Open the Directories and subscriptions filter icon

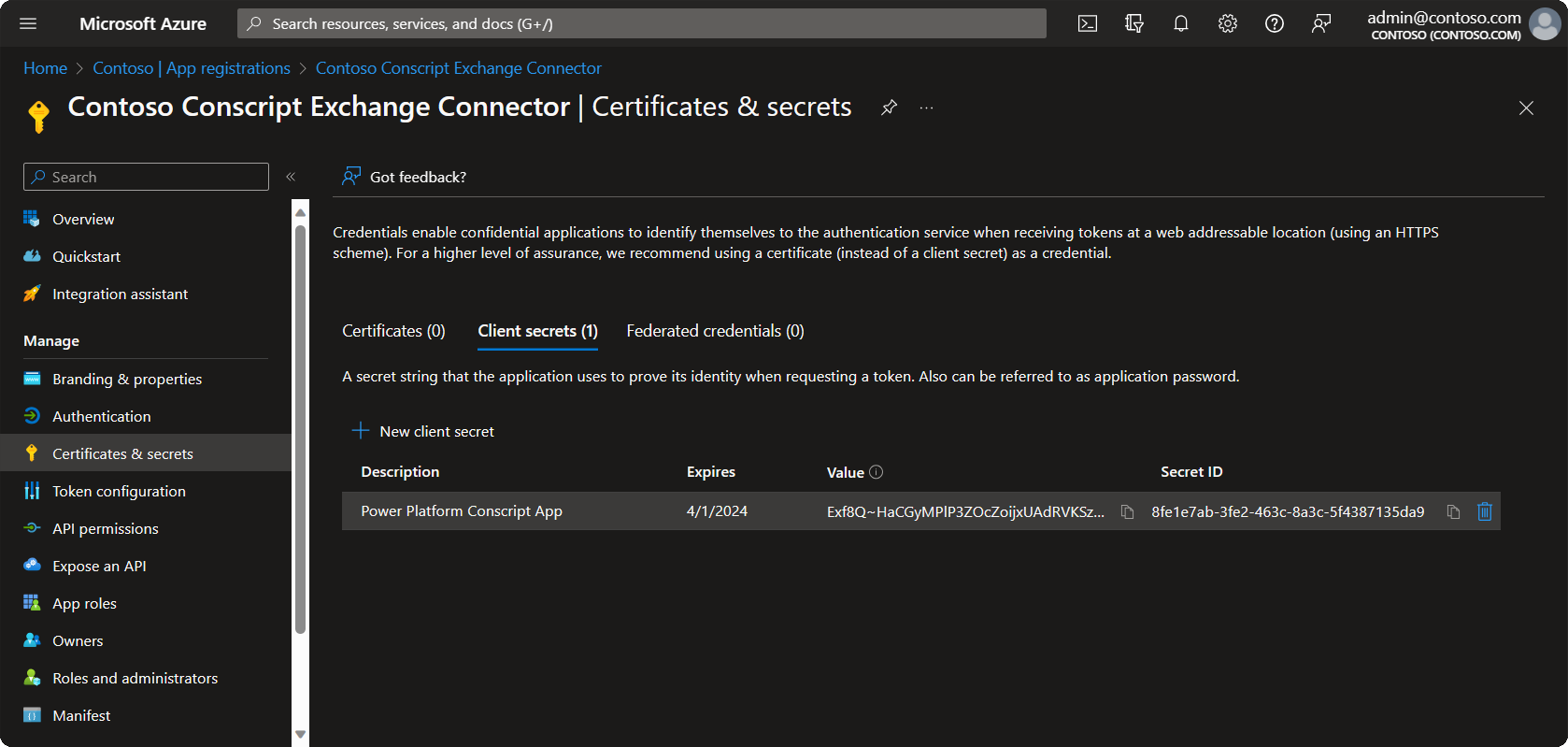(x=1134, y=23)
